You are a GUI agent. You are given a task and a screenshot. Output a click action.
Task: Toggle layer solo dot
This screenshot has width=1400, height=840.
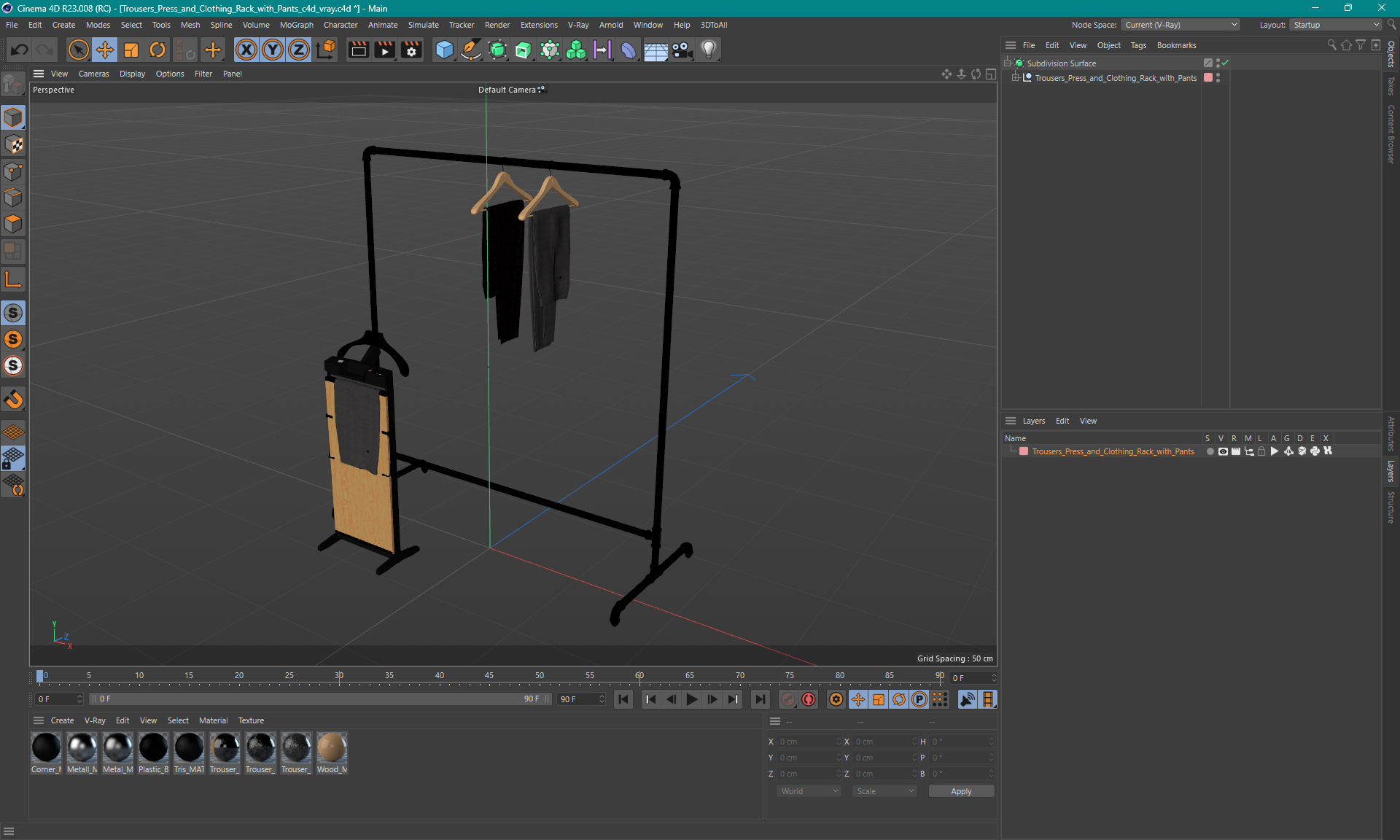(1210, 451)
